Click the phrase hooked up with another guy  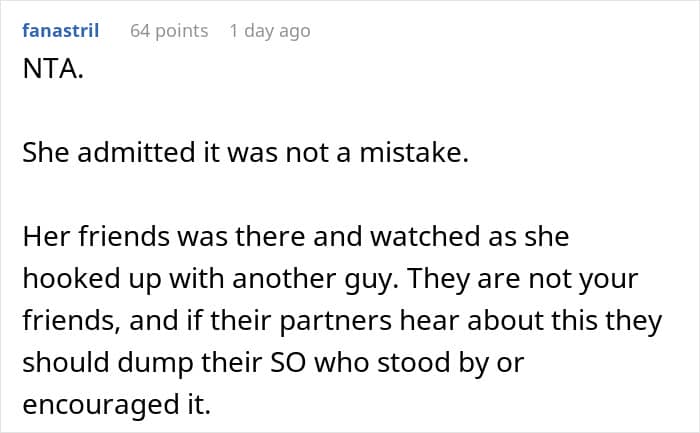click(x=210, y=279)
